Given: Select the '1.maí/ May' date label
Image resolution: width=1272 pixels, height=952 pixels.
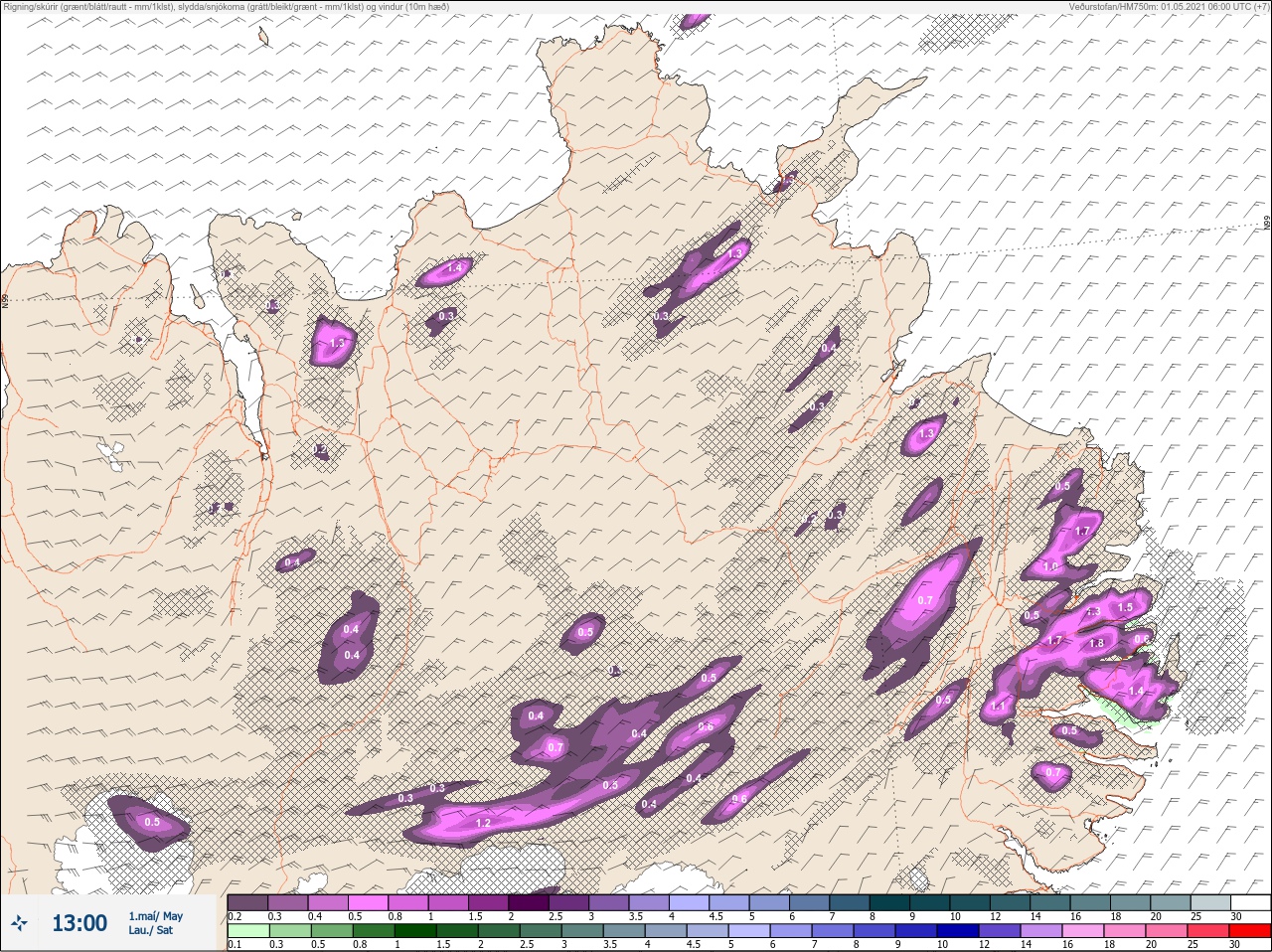Looking at the screenshot, I should 155,916.
